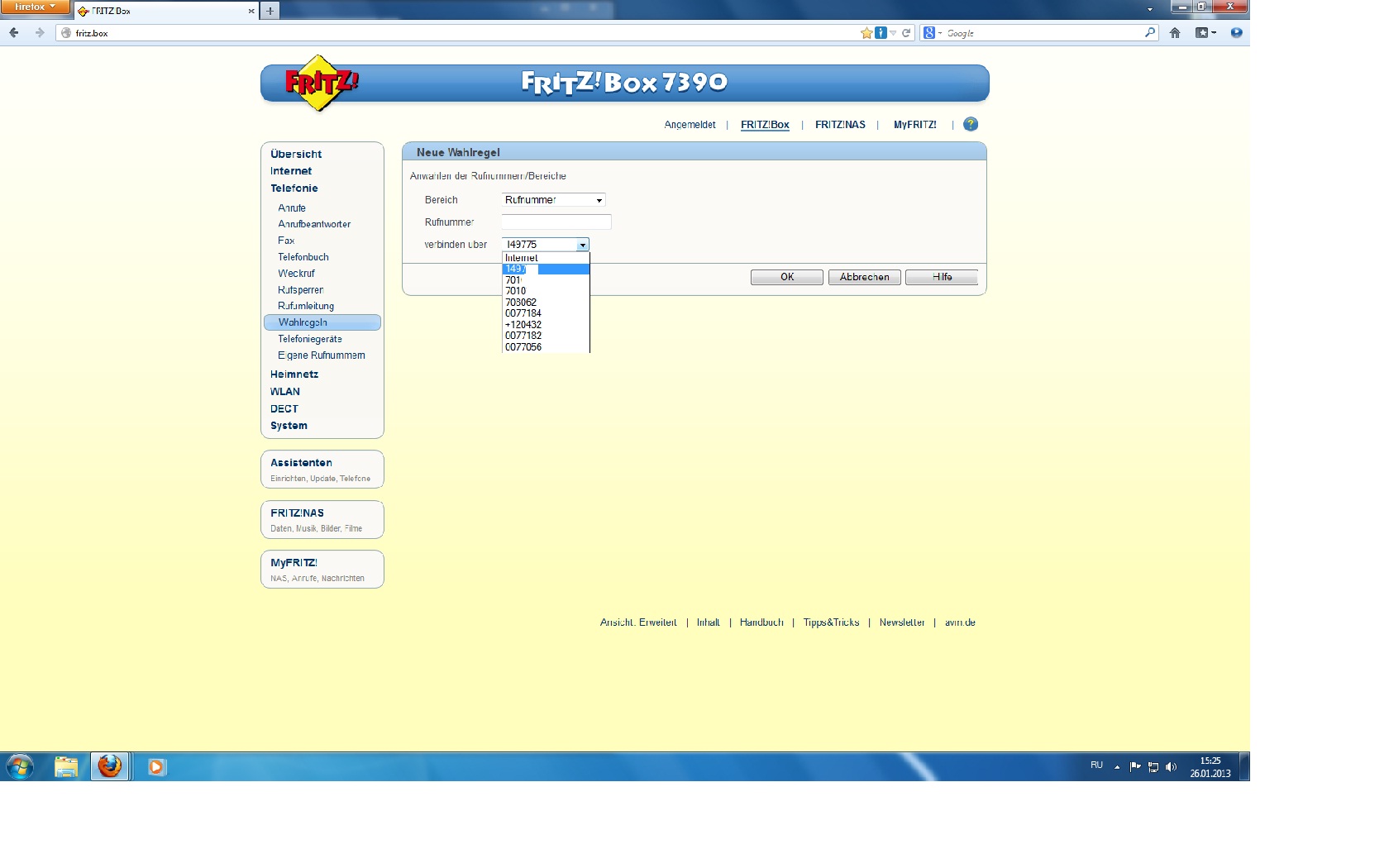The height and width of the screenshot is (868, 1389).
Task: Open media player taskbar icon
Action: (x=156, y=767)
